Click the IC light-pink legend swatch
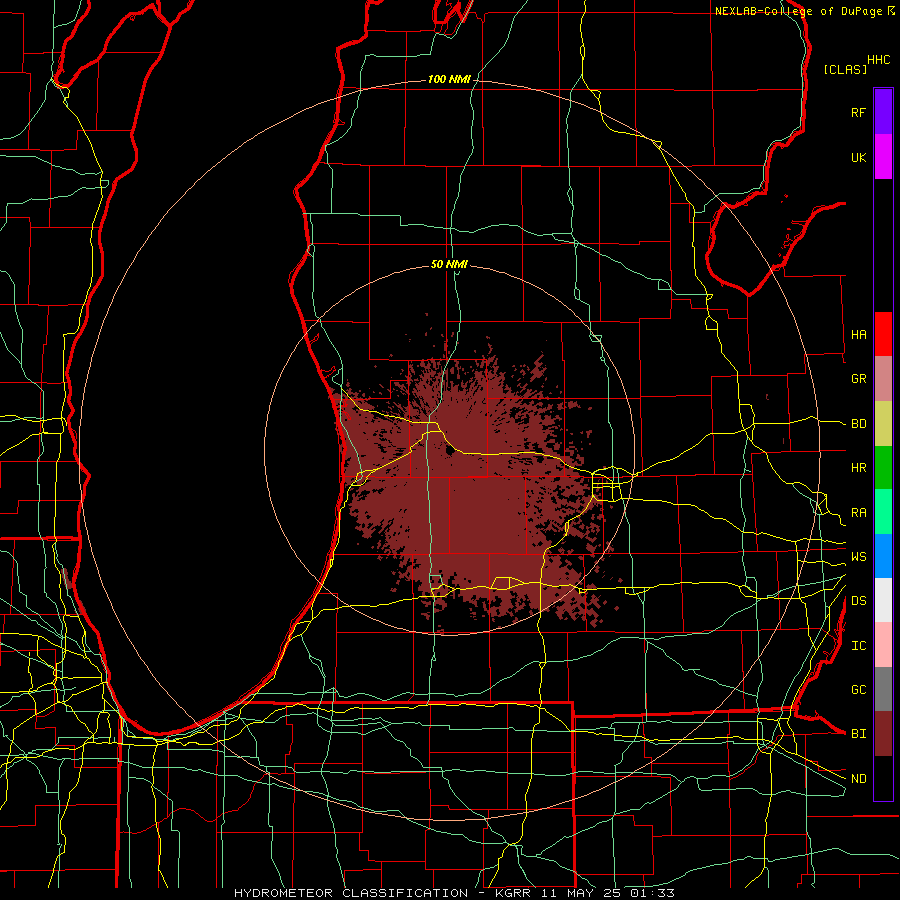Screen dimensions: 900x900 click(883, 645)
